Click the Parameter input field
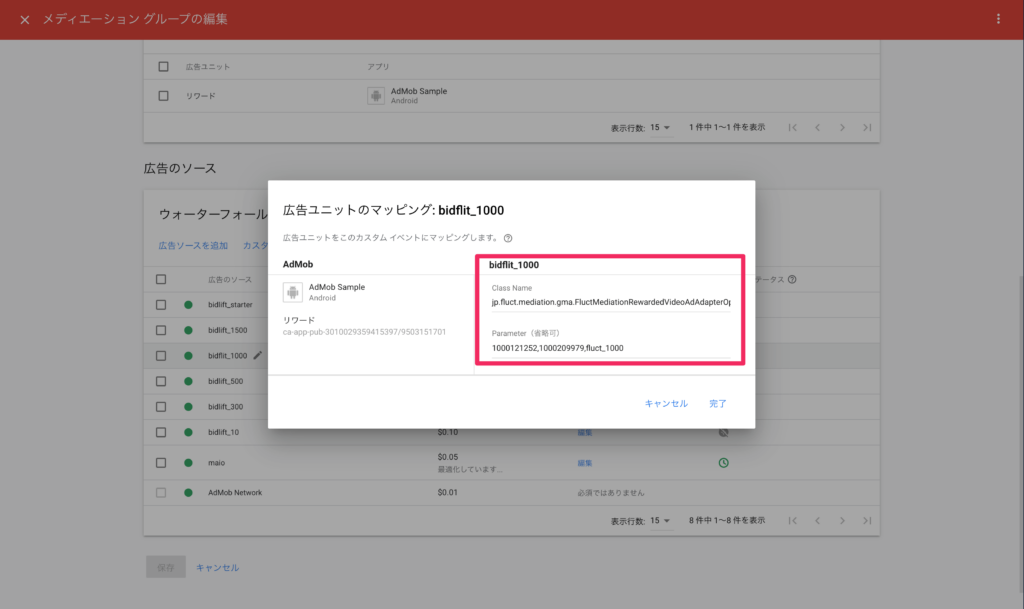This screenshot has width=1024, height=609. pos(611,348)
